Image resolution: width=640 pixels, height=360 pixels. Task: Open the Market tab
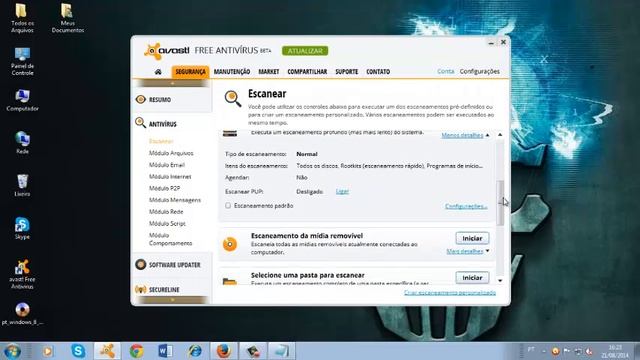point(269,72)
